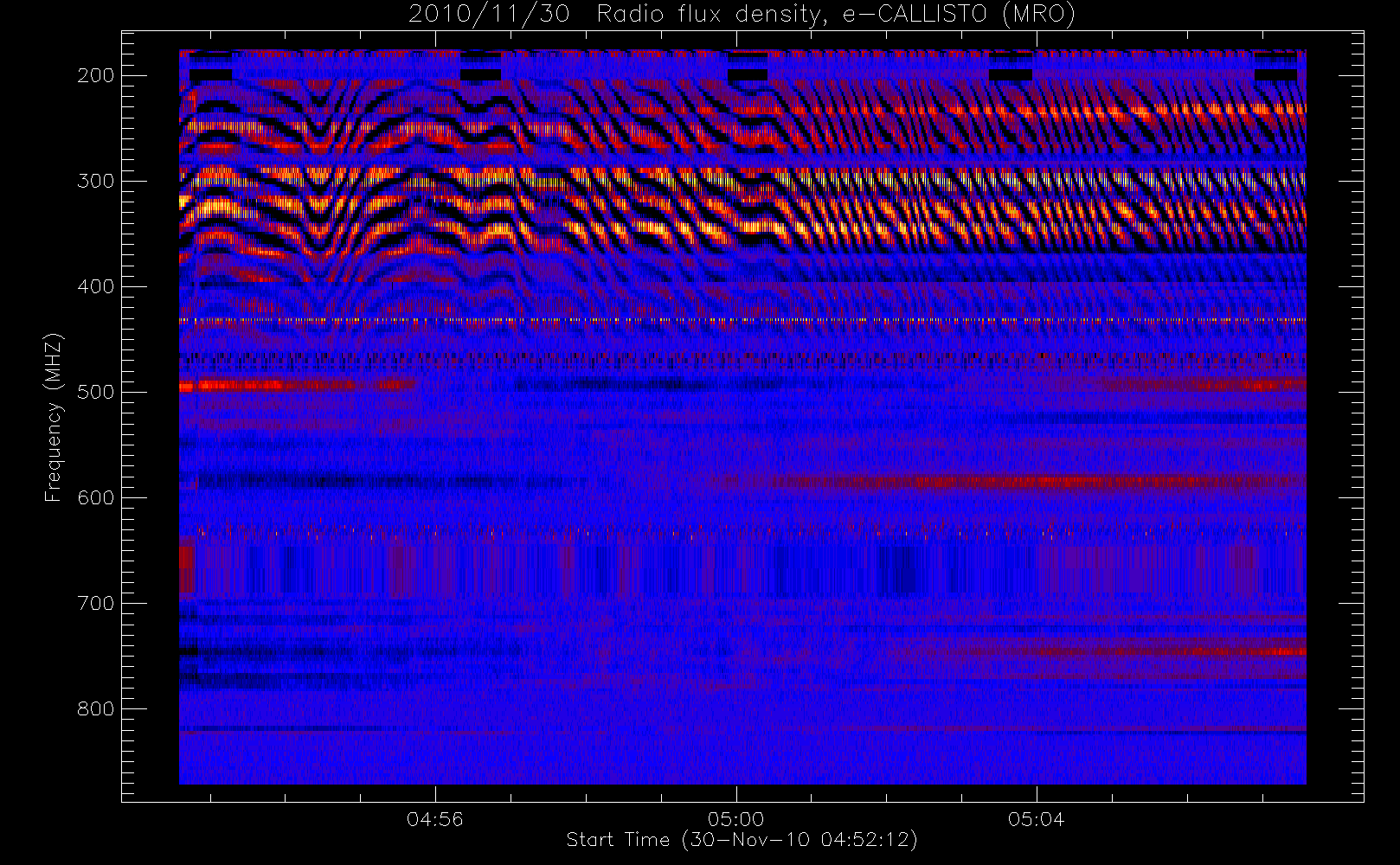This screenshot has width=1400, height=865.
Task: Click the 400 frequency tick label
Action: click(x=96, y=286)
